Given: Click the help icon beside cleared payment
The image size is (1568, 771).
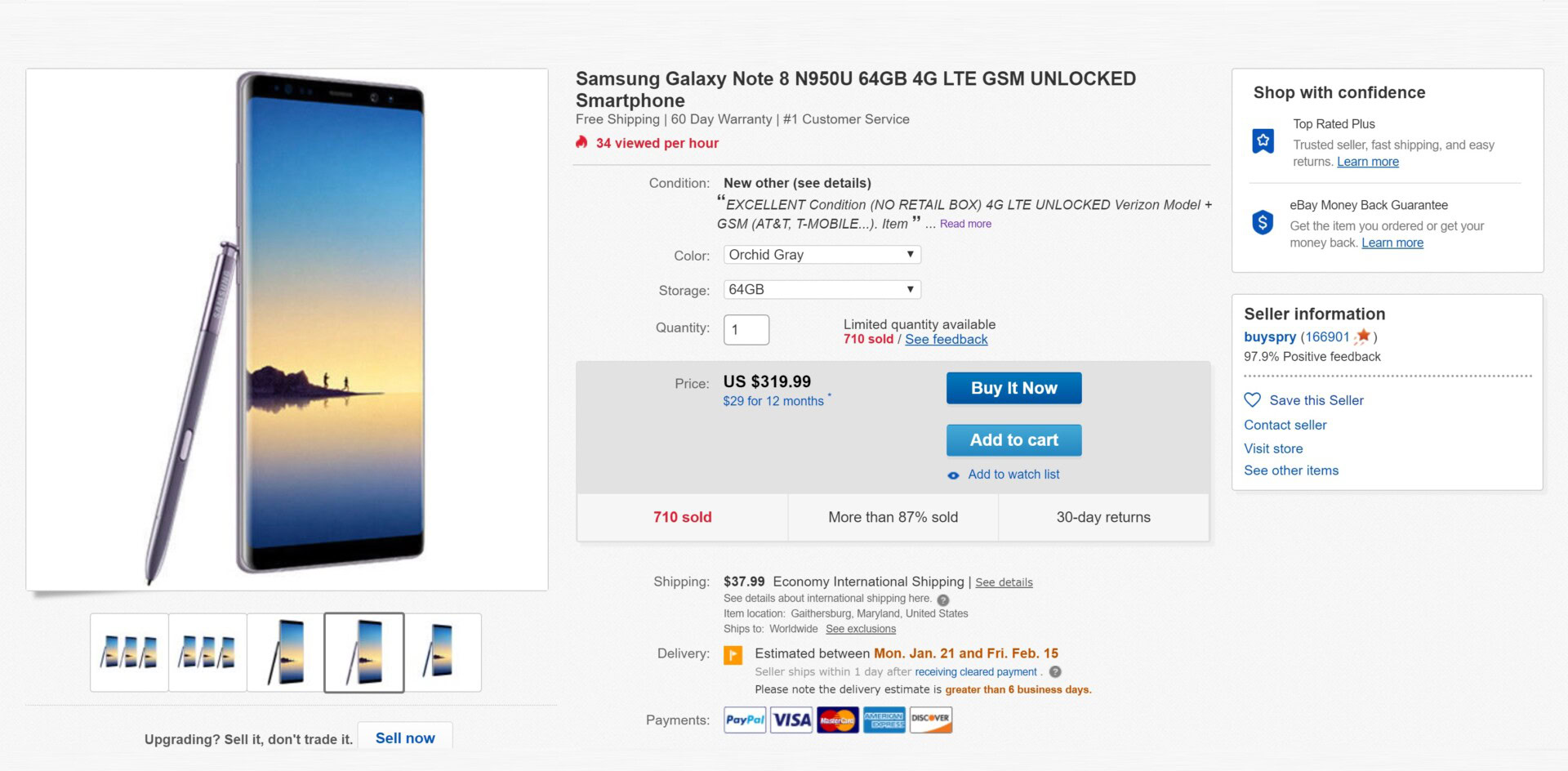Looking at the screenshot, I should 1055,672.
